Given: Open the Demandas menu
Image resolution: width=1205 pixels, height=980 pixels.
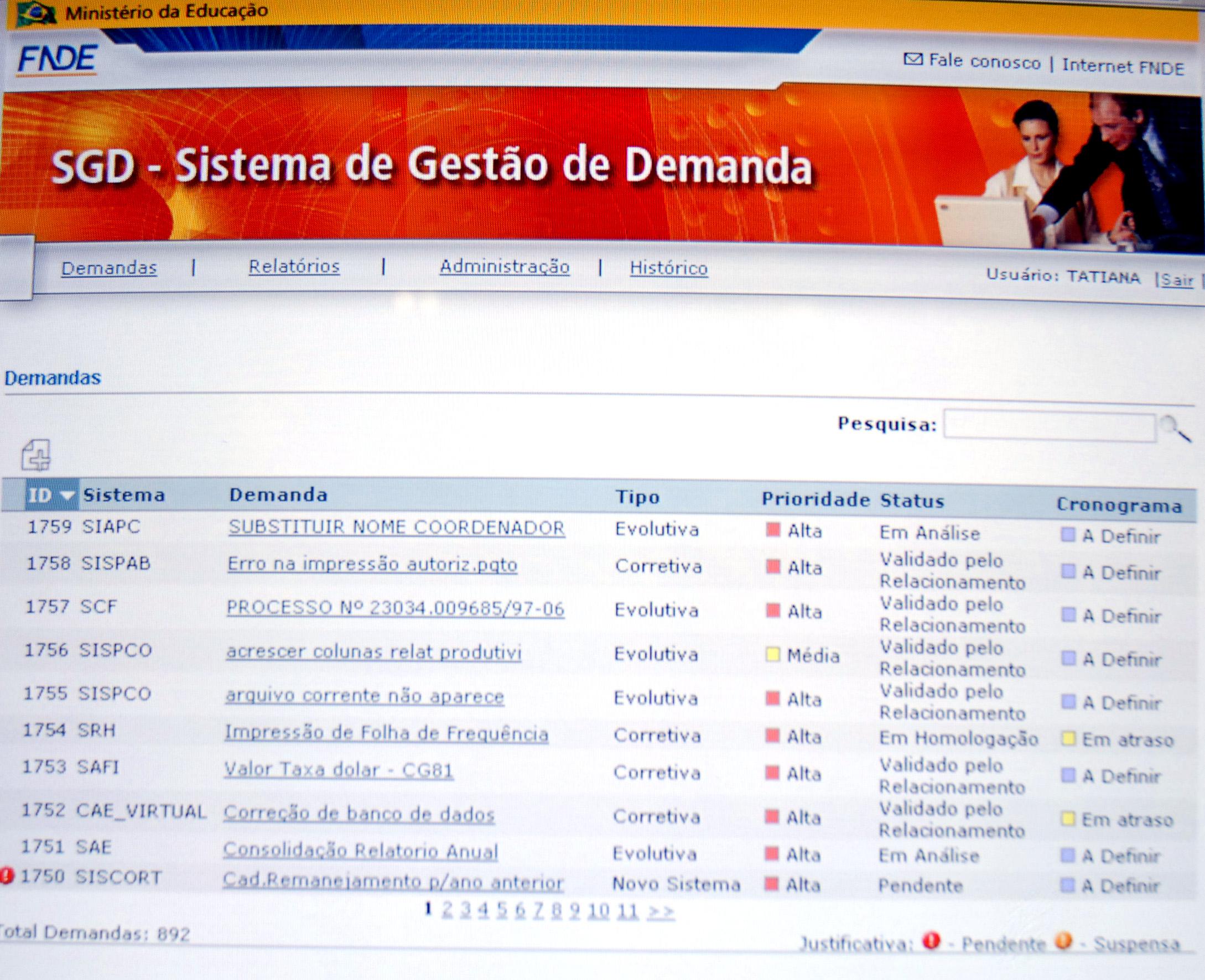Looking at the screenshot, I should click(x=109, y=268).
